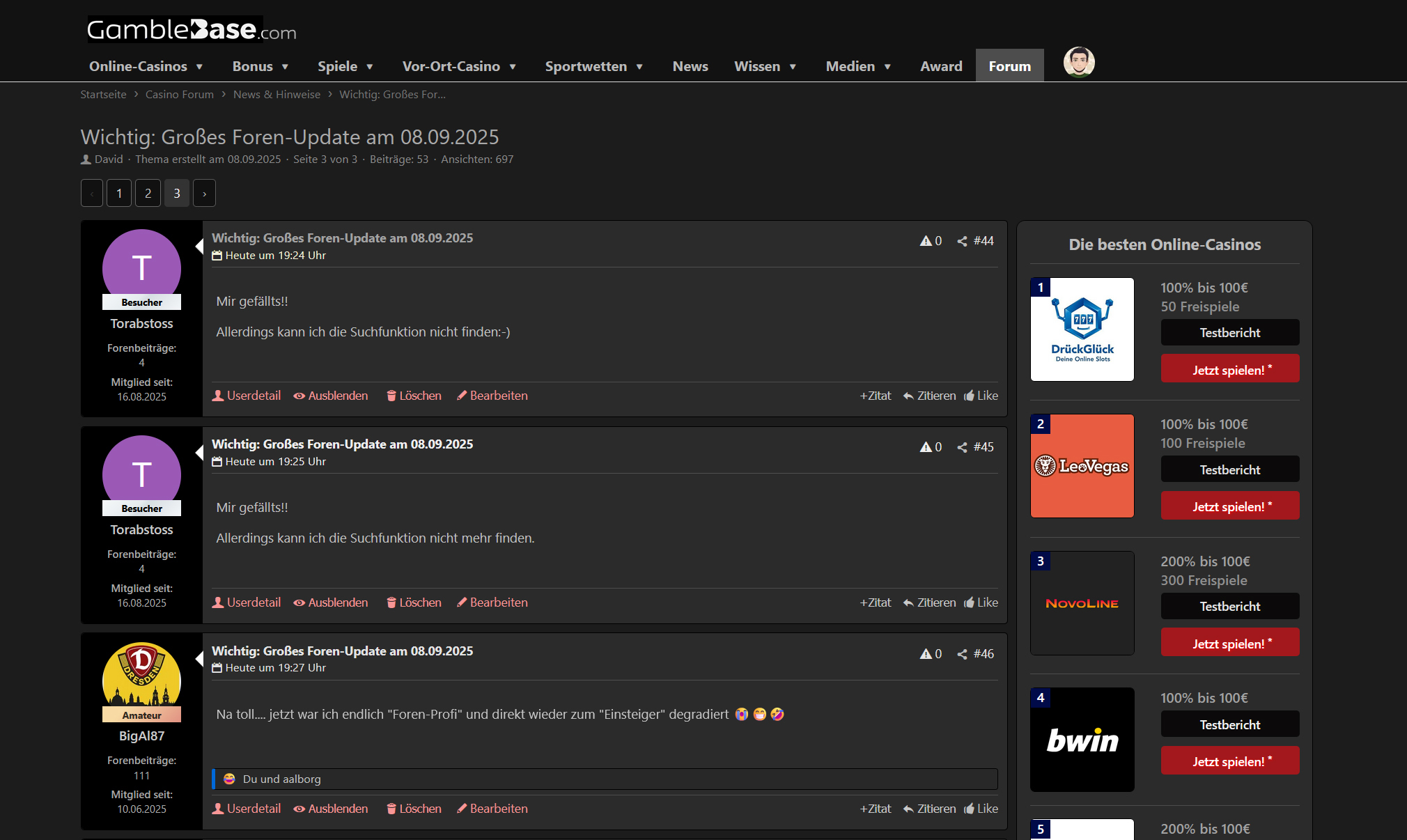Click warning triangle icon on post #45

tap(926, 447)
